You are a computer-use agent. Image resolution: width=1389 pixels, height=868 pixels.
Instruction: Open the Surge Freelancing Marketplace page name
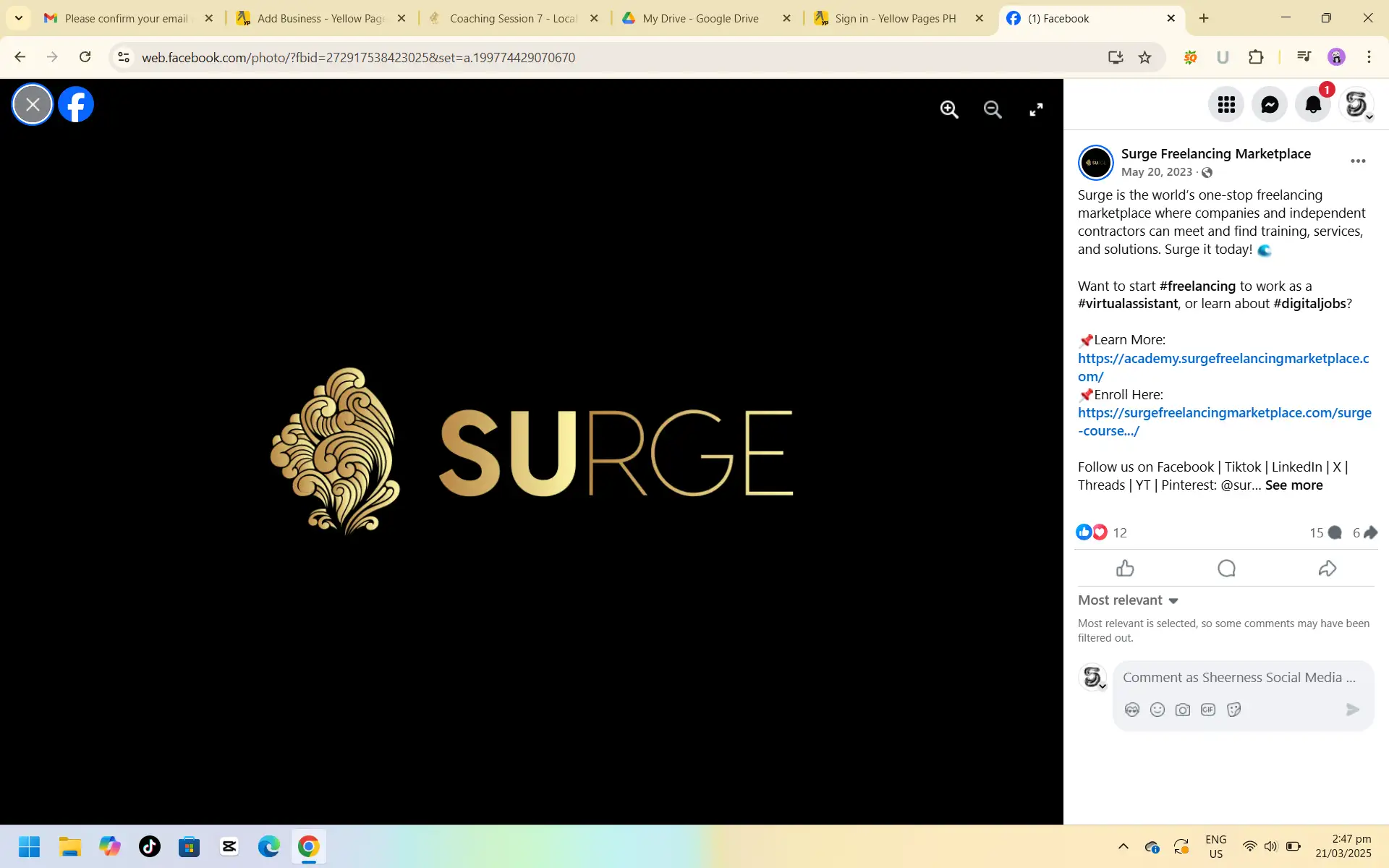[x=1215, y=154]
